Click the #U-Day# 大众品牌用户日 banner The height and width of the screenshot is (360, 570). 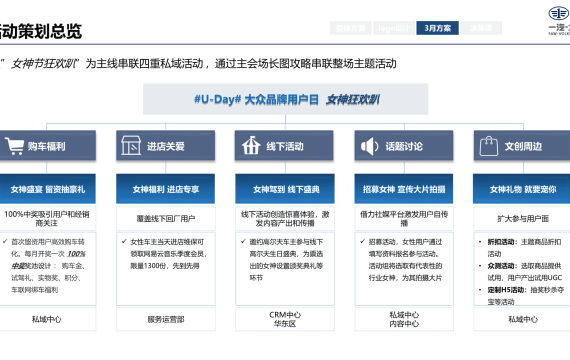(285, 99)
